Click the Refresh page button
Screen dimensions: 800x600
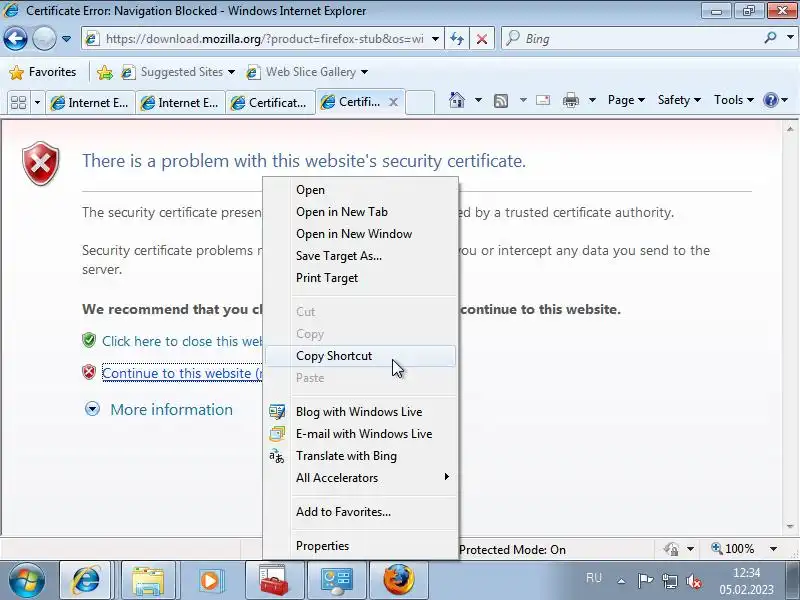(x=457, y=39)
